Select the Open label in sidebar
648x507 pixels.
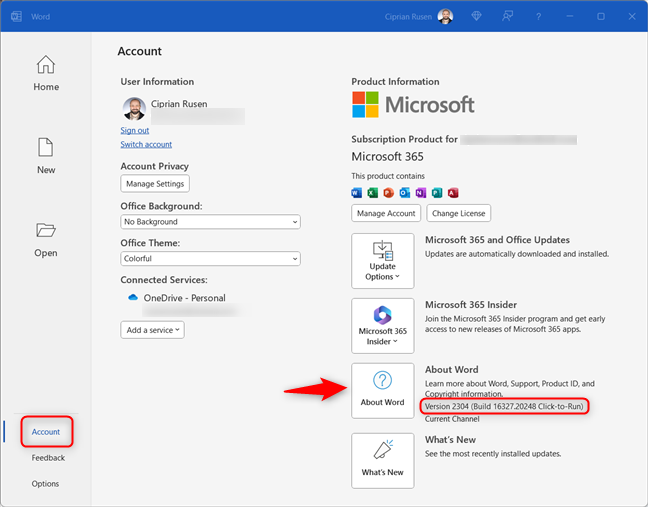point(45,253)
